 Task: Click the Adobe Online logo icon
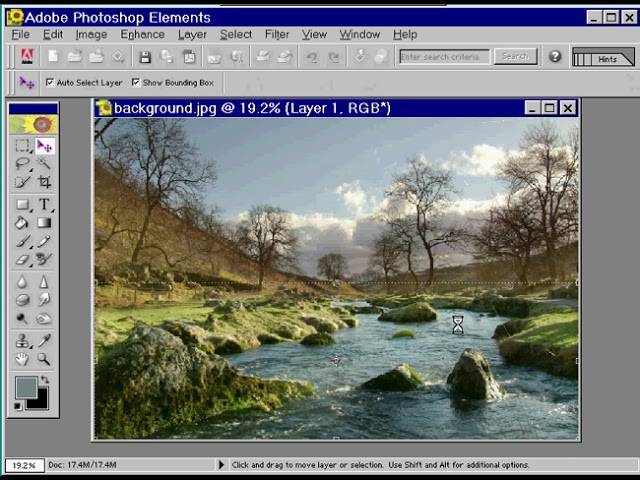(x=27, y=56)
